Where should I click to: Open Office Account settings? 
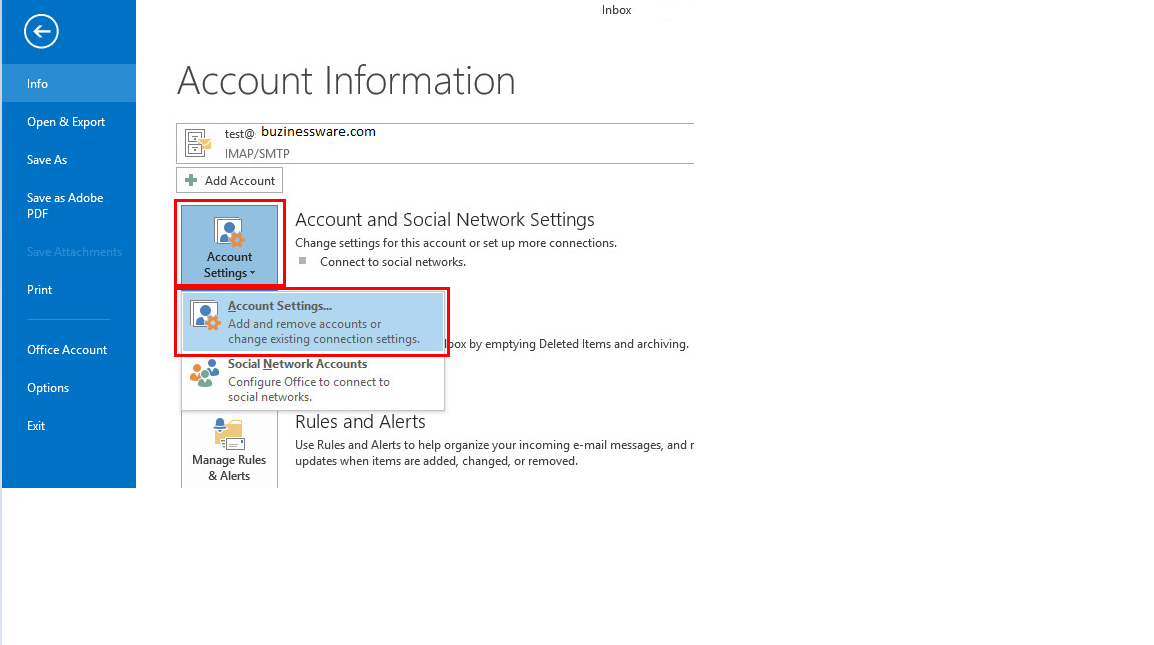[x=66, y=349]
